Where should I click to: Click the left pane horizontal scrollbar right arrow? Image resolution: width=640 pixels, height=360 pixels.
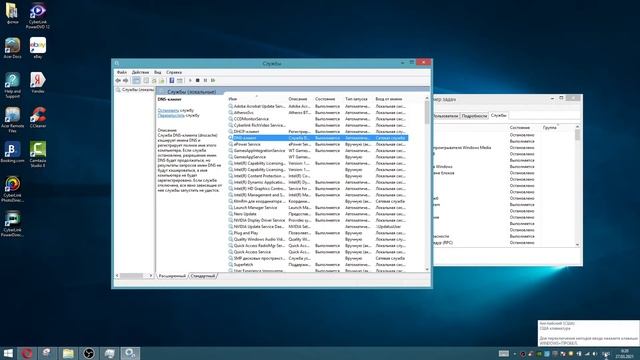point(151,276)
